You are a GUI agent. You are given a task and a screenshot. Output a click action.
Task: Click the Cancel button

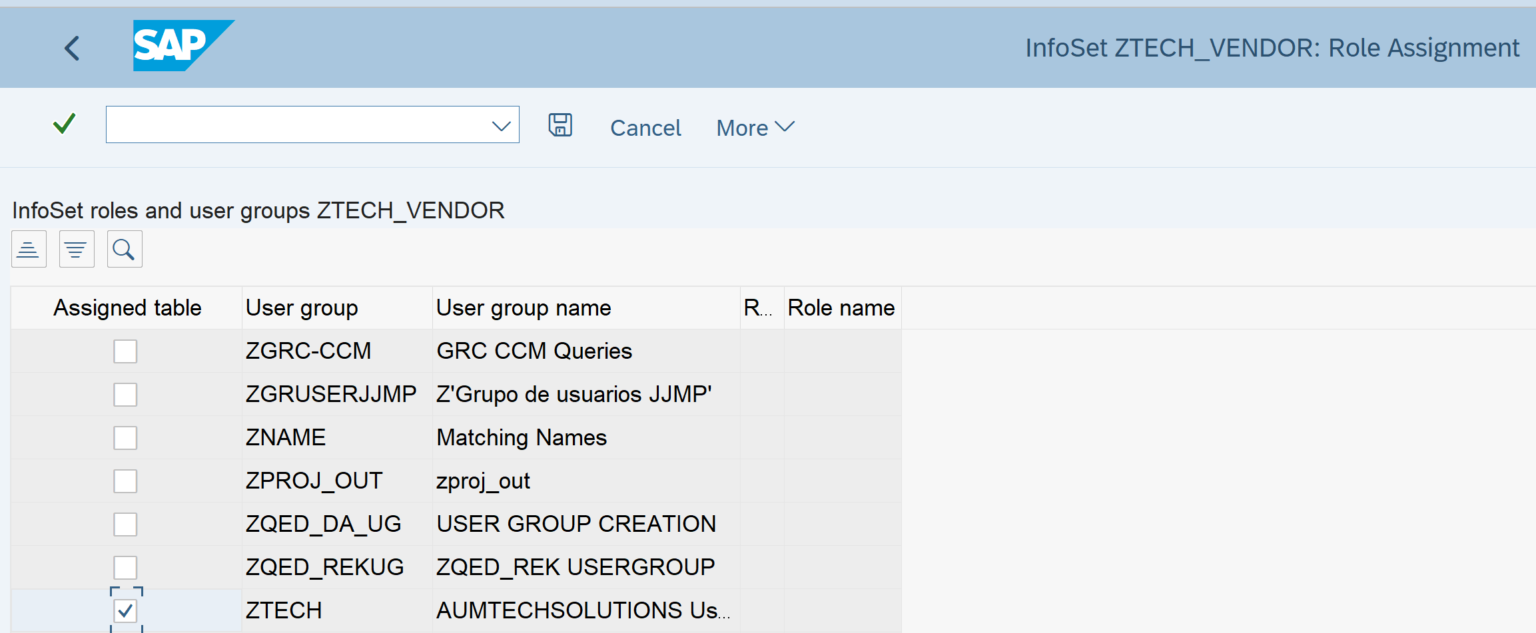coord(645,128)
